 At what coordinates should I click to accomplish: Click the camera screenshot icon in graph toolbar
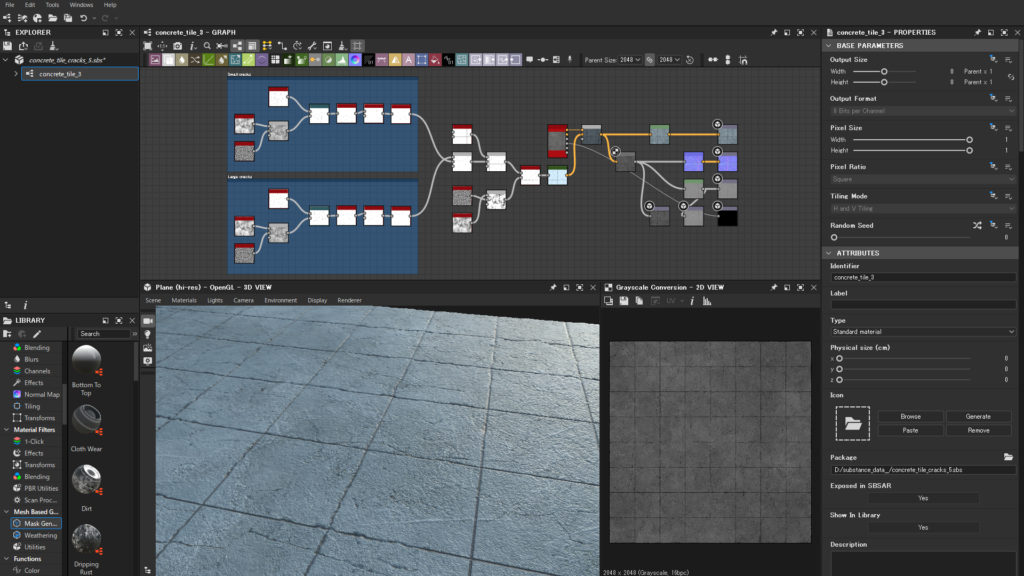177,46
